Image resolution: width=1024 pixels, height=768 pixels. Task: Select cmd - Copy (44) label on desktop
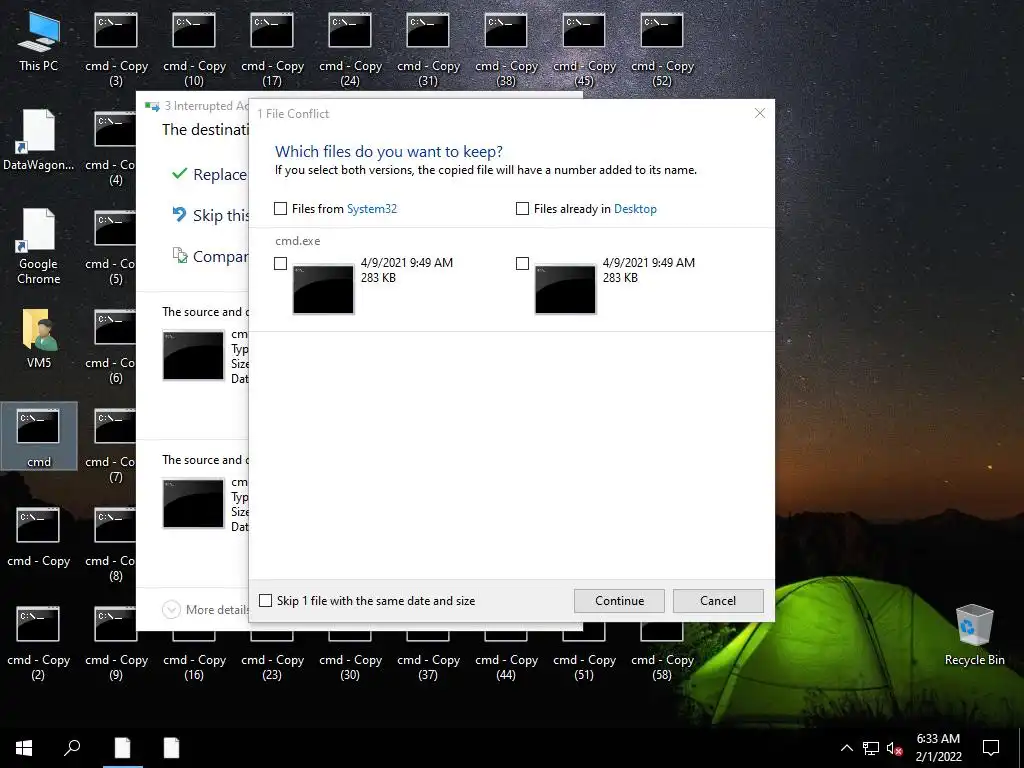click(506, 667)
